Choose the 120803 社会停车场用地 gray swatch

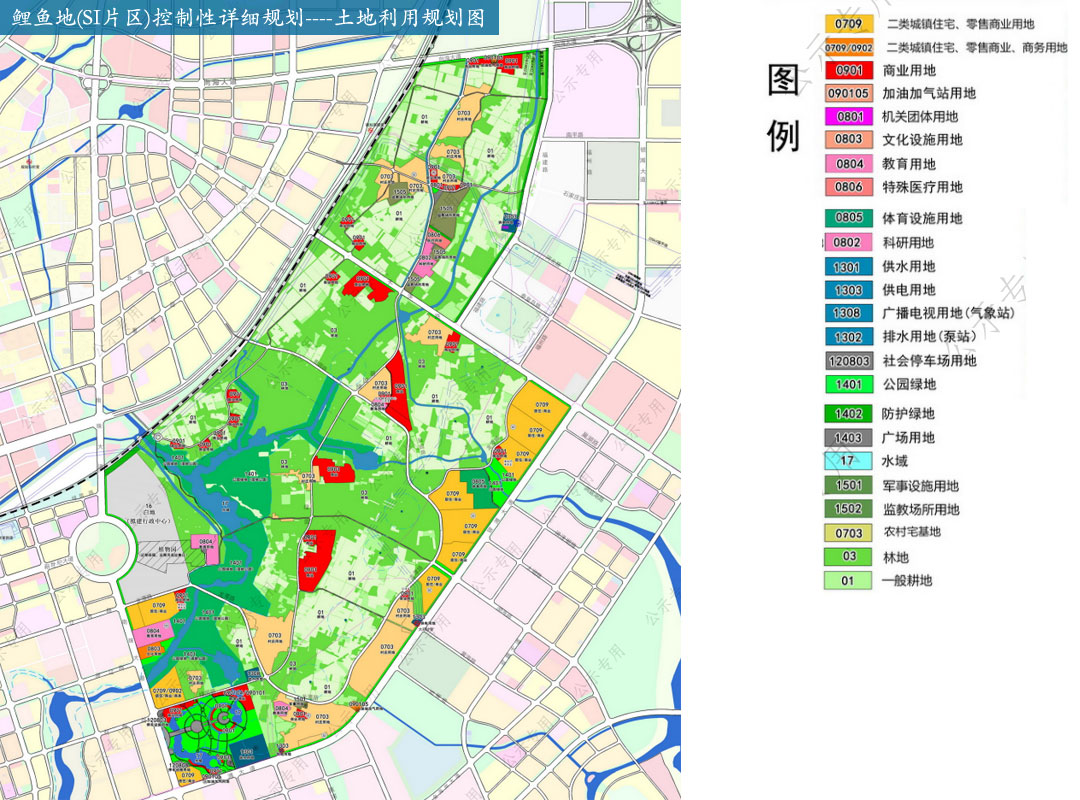click(x=848, y=361)
